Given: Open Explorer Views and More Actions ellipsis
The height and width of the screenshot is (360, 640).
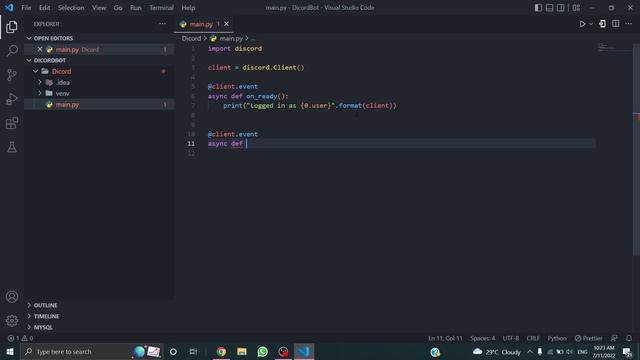Looking at the screenshot, I should (x=162, y=24).
